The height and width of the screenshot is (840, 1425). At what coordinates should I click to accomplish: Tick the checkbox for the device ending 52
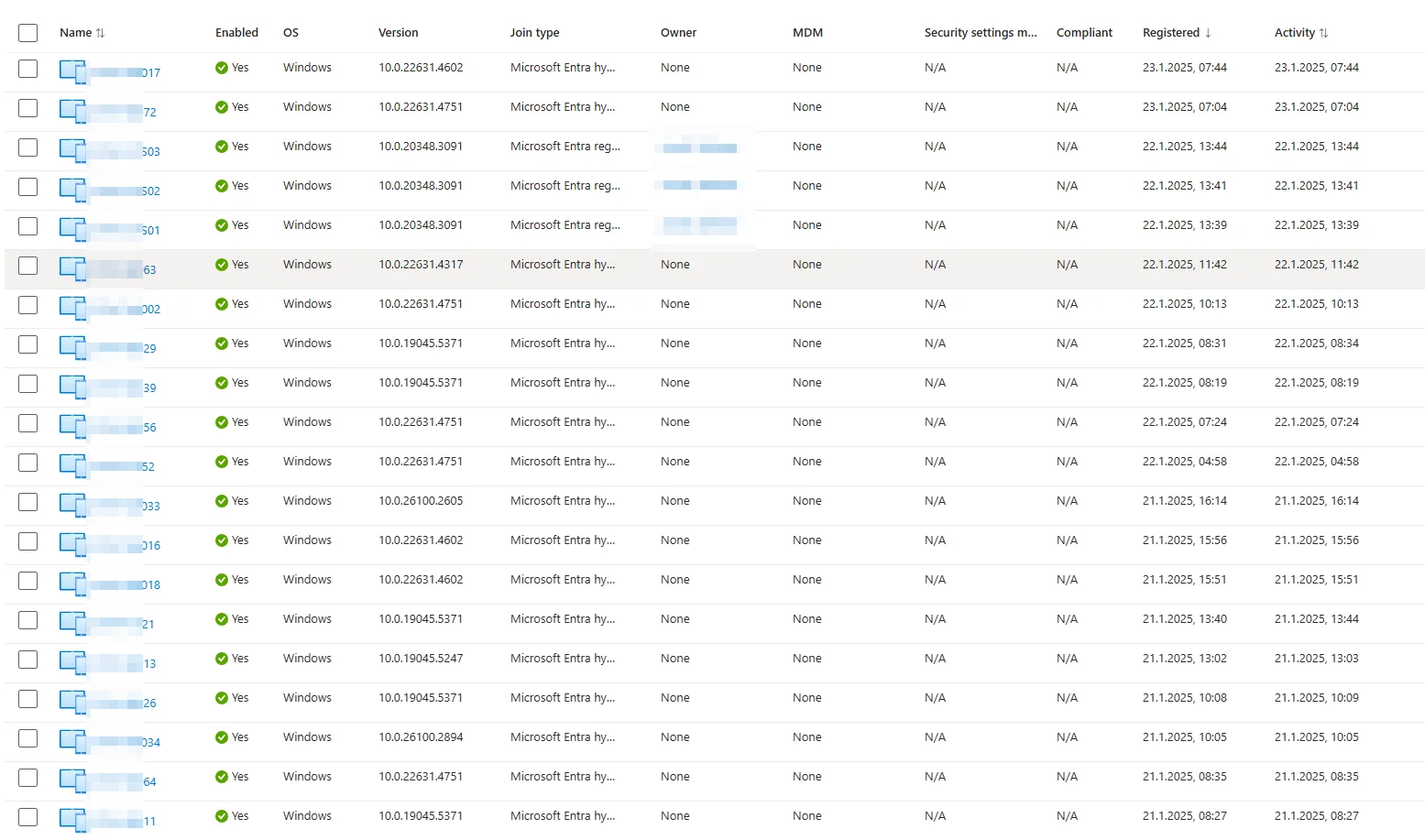click(x=28, y=463)
